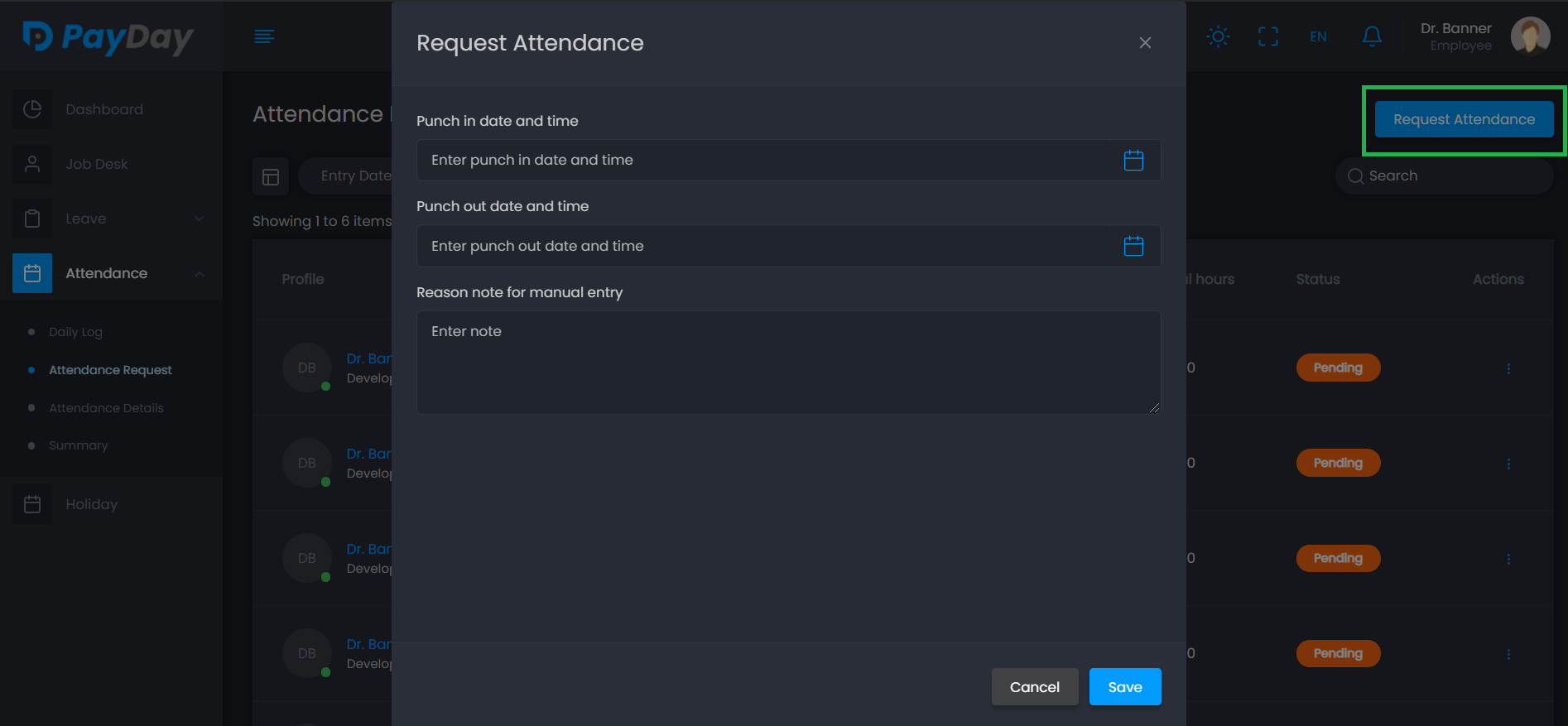Image resolution: width=1568 pixels, height=726 pixels.
Task: Open the Holiday page from the sidebar
Action: tap(91, 504)
